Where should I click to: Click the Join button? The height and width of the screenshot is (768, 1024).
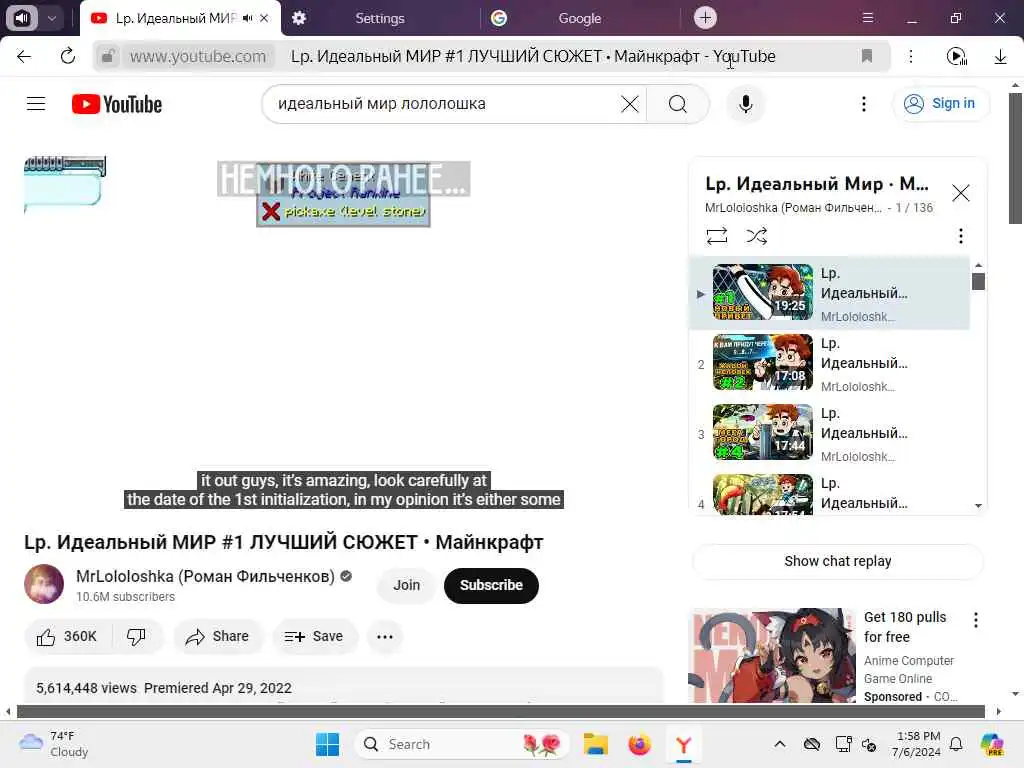406,585
